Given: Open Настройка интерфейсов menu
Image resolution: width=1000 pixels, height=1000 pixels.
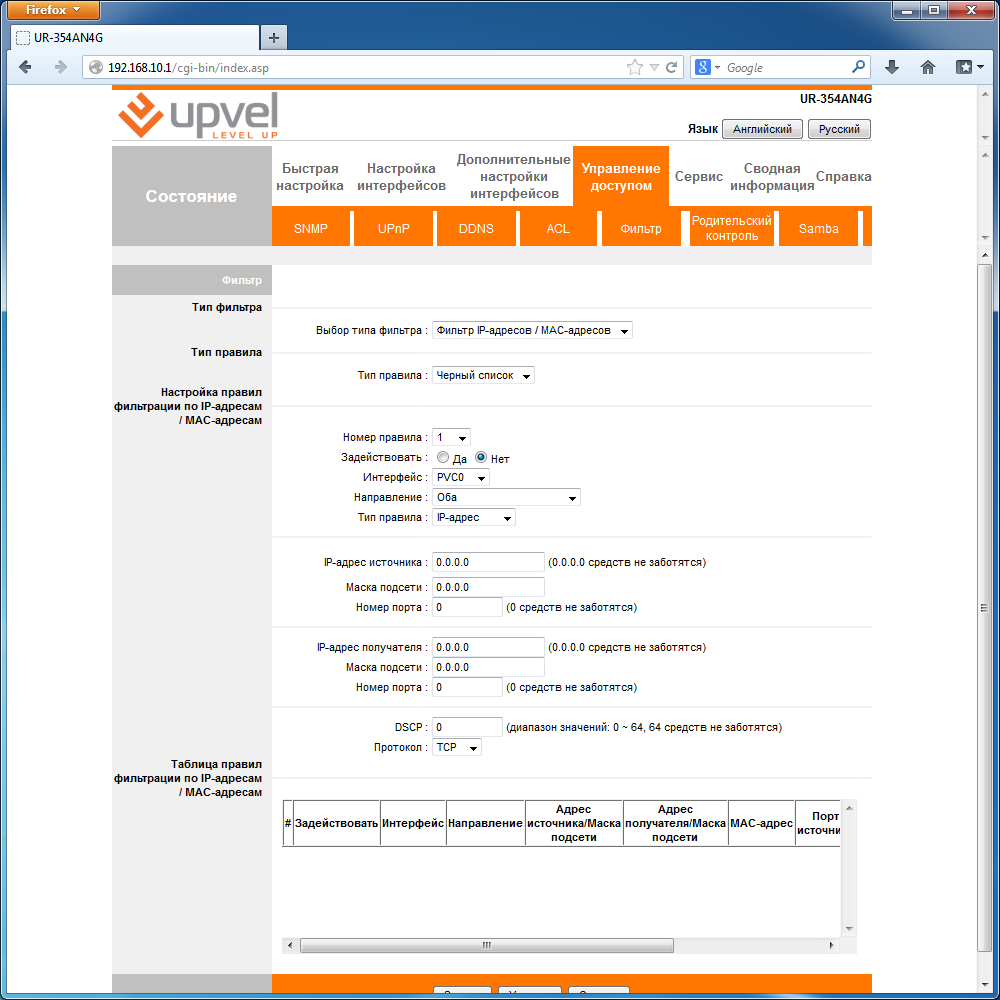Looking at the screenshot, I should click(x=401, y=177).
